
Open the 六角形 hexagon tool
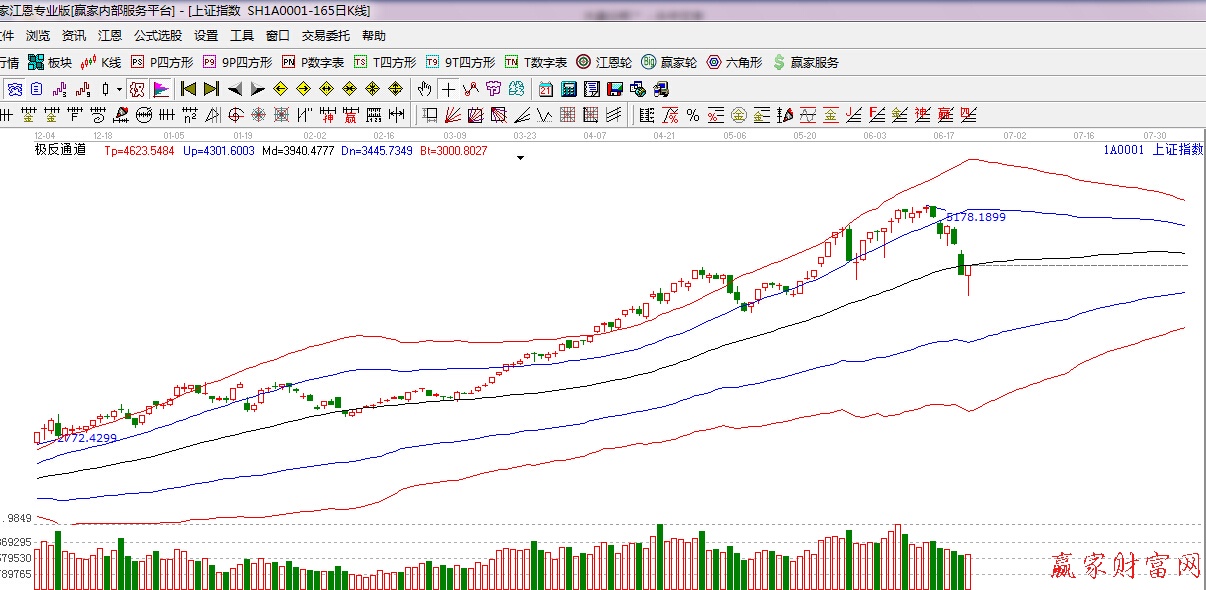[x=734, y=62]
